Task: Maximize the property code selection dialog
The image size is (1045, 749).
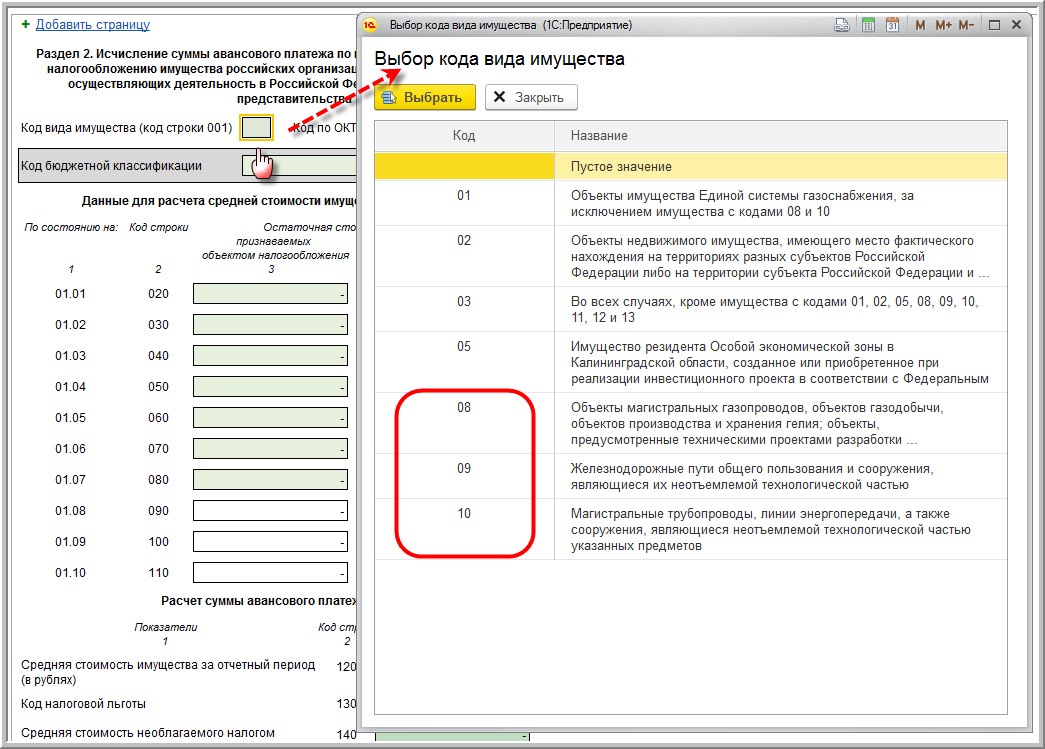Action: 995,25
